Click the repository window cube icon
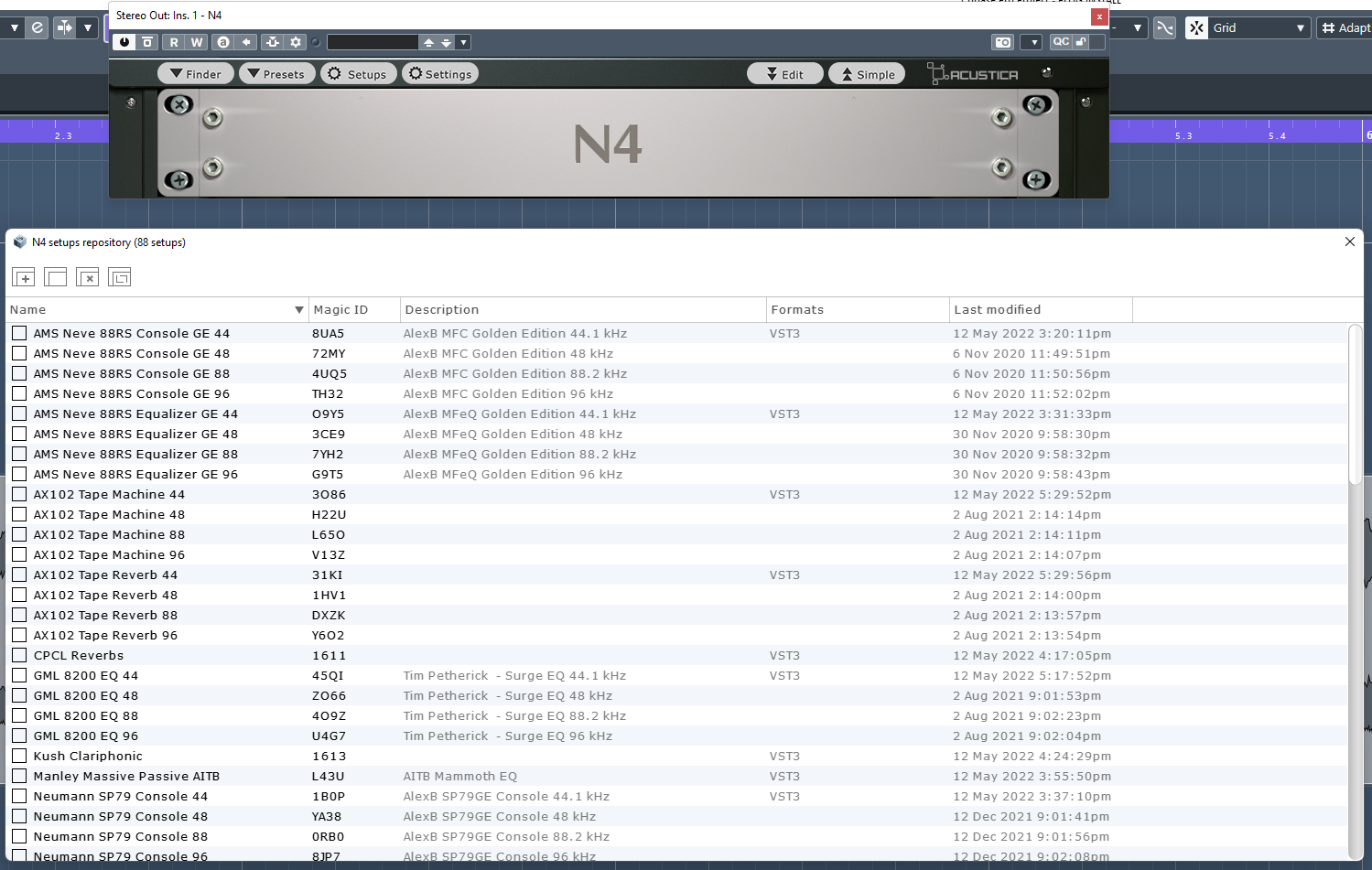 click(x=20, y=242)
